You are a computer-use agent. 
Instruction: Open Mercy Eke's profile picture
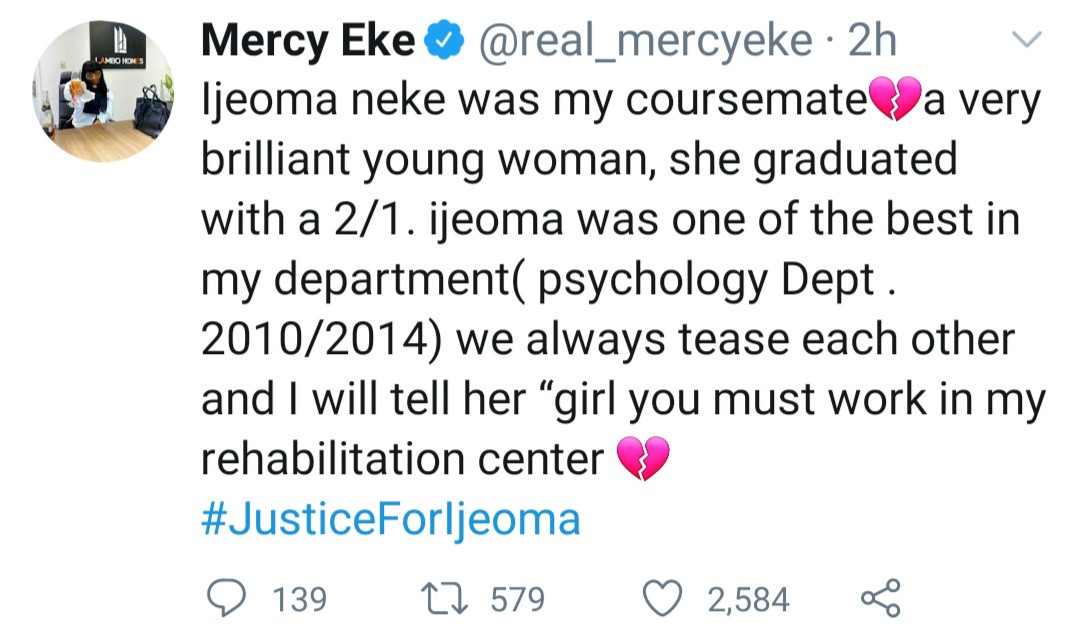103,92
